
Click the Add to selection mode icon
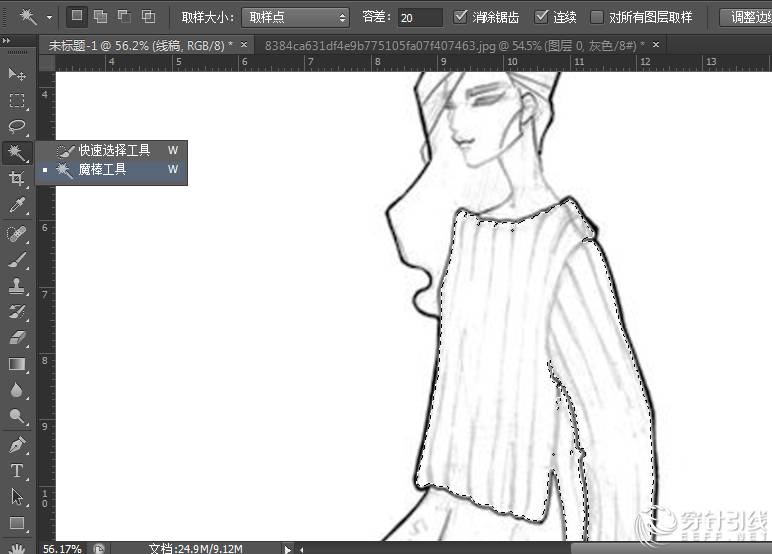[x=100, y=17]
